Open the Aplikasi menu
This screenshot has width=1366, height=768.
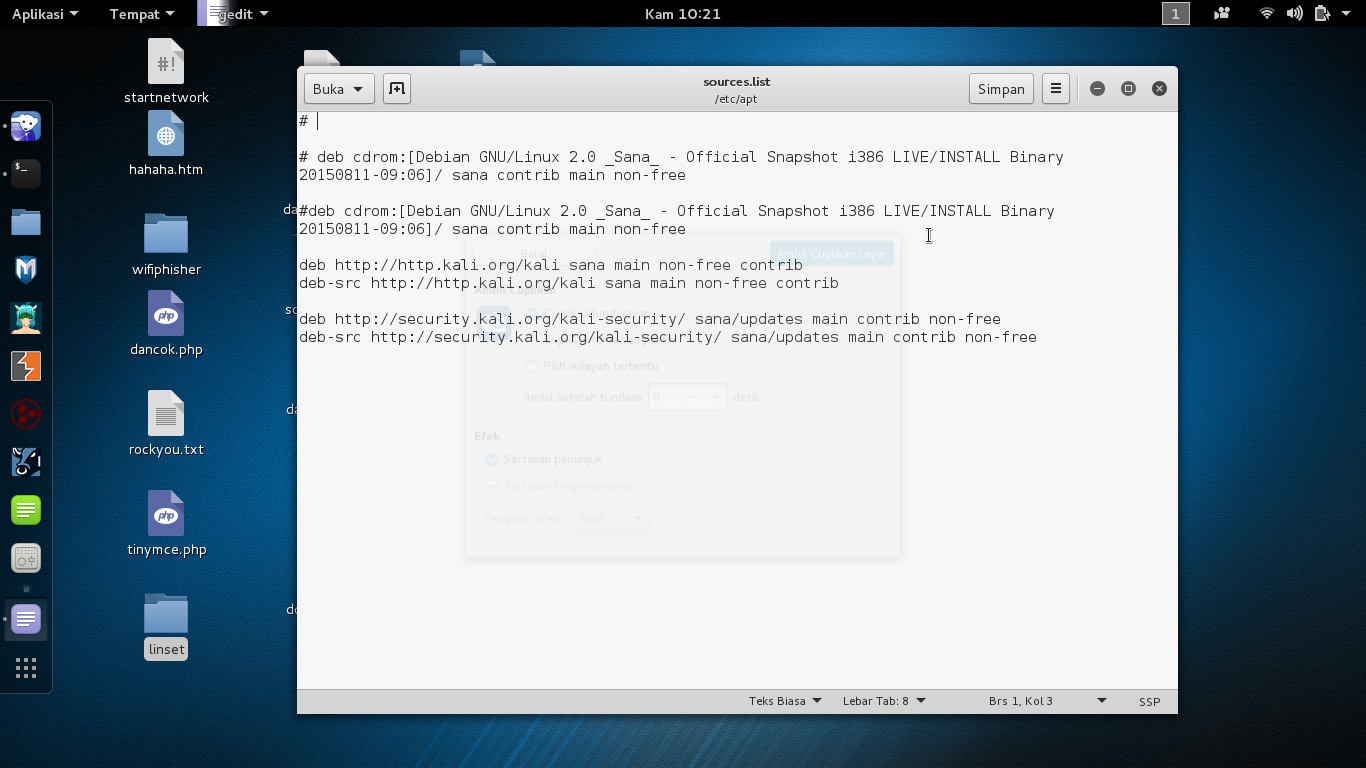tap(45, 14)
